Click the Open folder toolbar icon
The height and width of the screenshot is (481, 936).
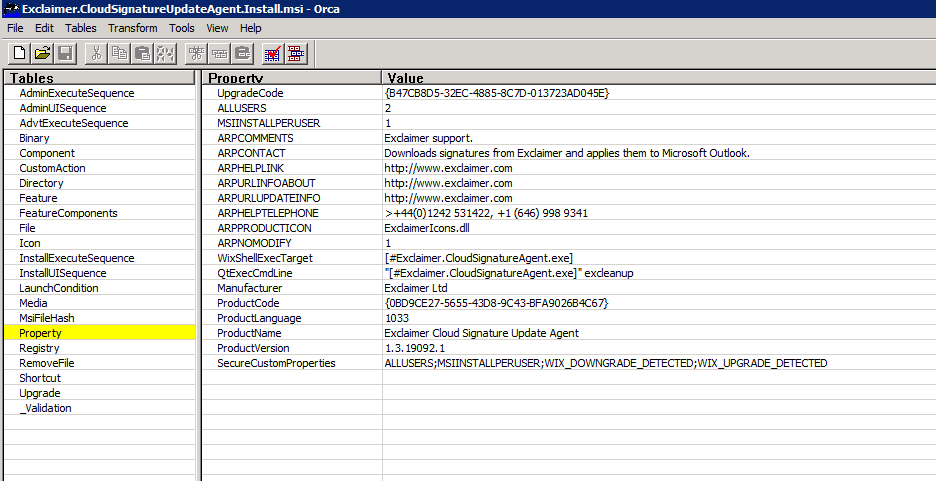[42, 53]
